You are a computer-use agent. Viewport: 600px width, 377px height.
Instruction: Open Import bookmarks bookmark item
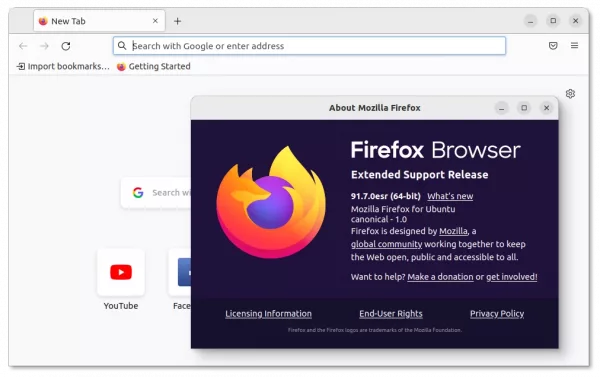[63, 66]
